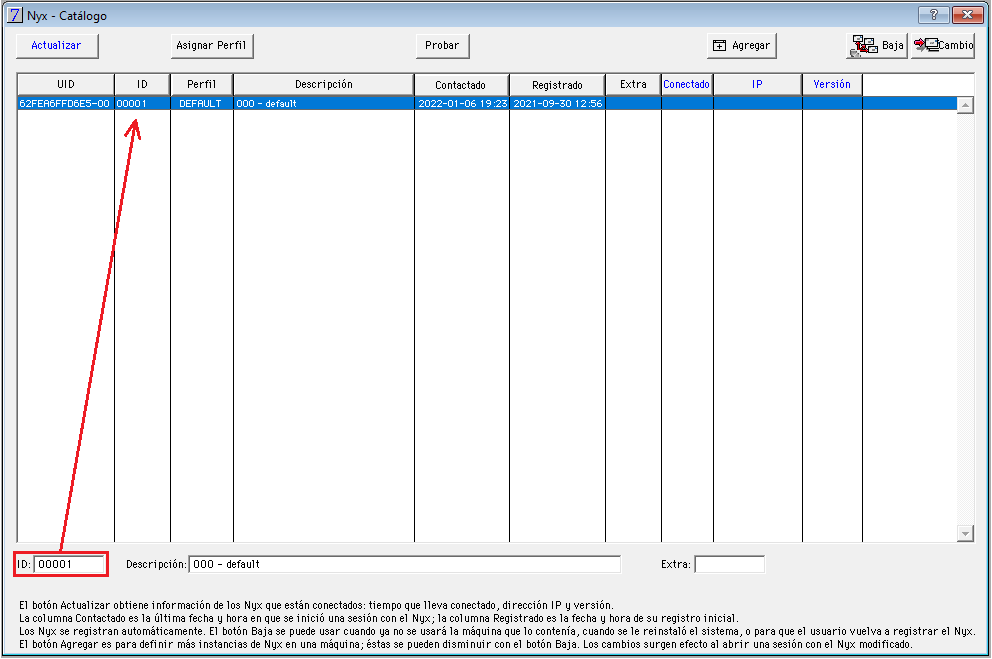This screenshot has height=659, width=992.
Task: Click the Extra column header
Action: tap(633, 84)
